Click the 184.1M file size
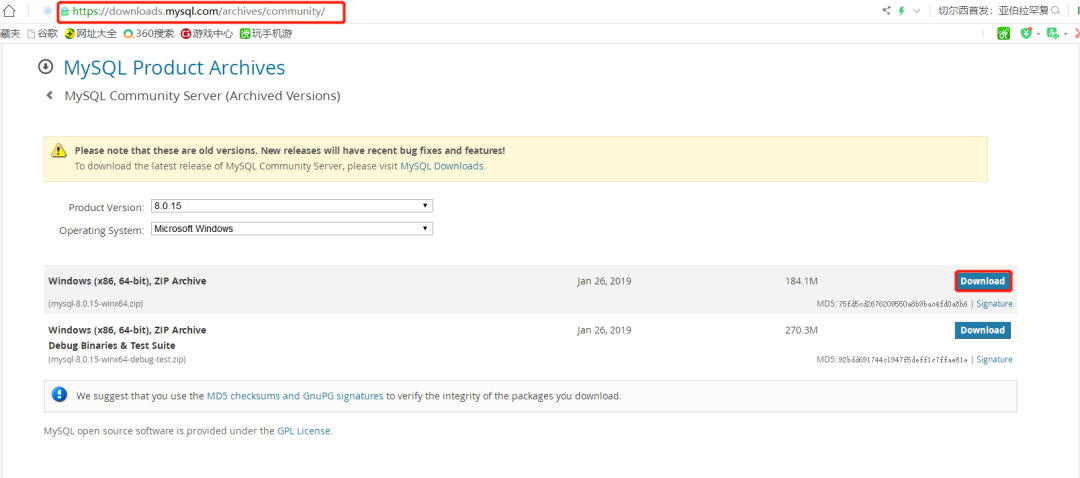1080x478 pixels. [x=801, y=281]
